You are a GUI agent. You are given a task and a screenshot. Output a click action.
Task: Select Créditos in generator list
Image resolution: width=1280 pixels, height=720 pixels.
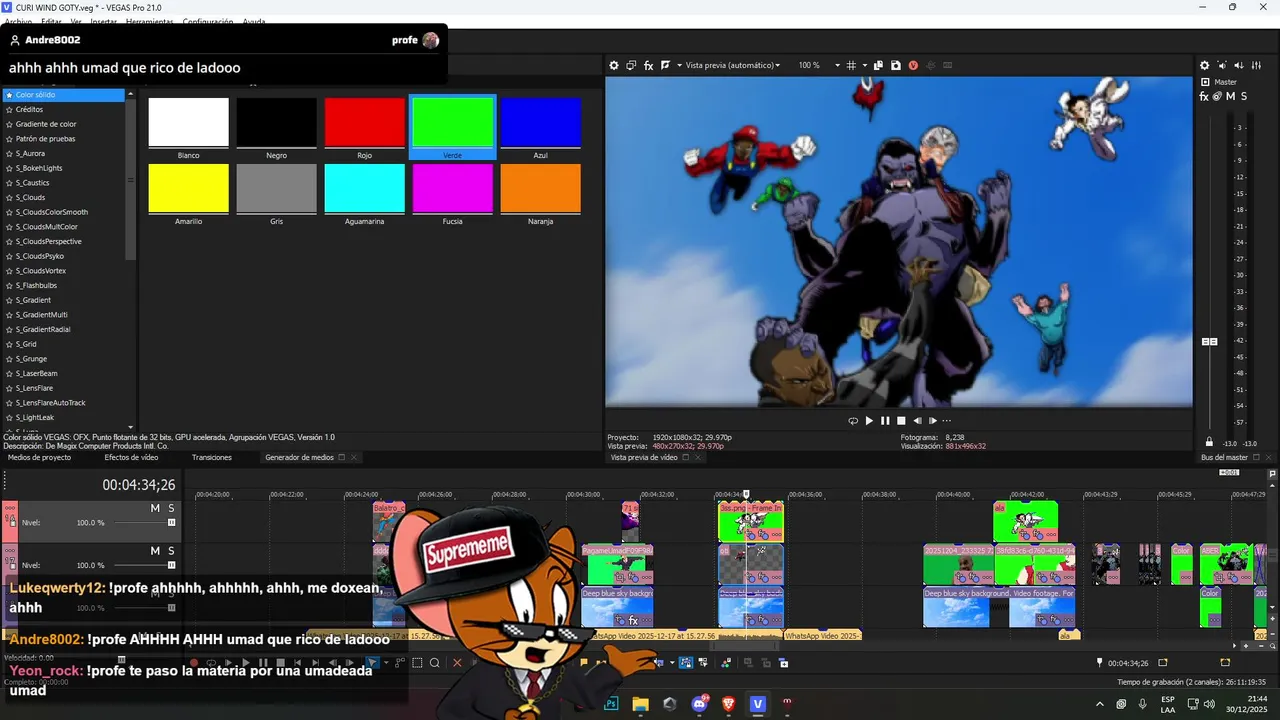coord(29,109)
